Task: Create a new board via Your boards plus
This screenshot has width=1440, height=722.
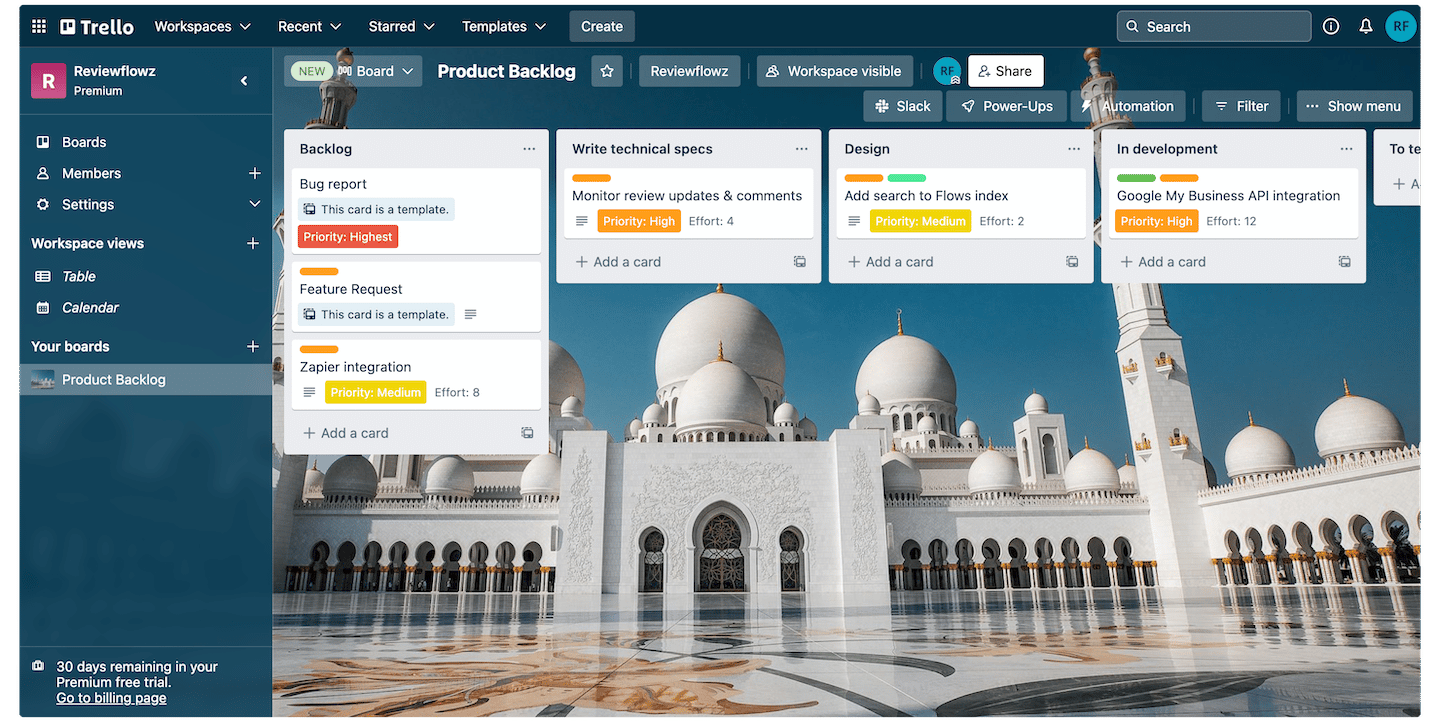Action: click(252, 346)
